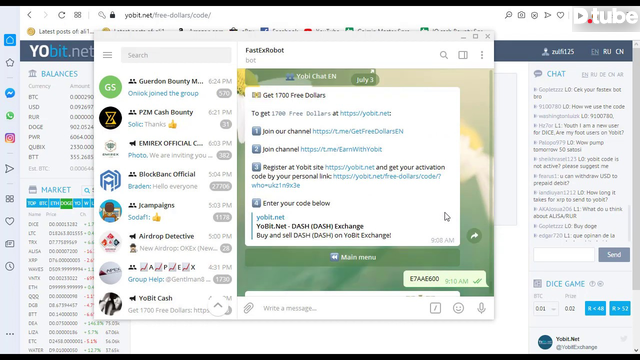Image resolution: width=640 pixels, height=360 pixels.
Task: Open the sidebar news icon
Action: [x=10, y=244]
